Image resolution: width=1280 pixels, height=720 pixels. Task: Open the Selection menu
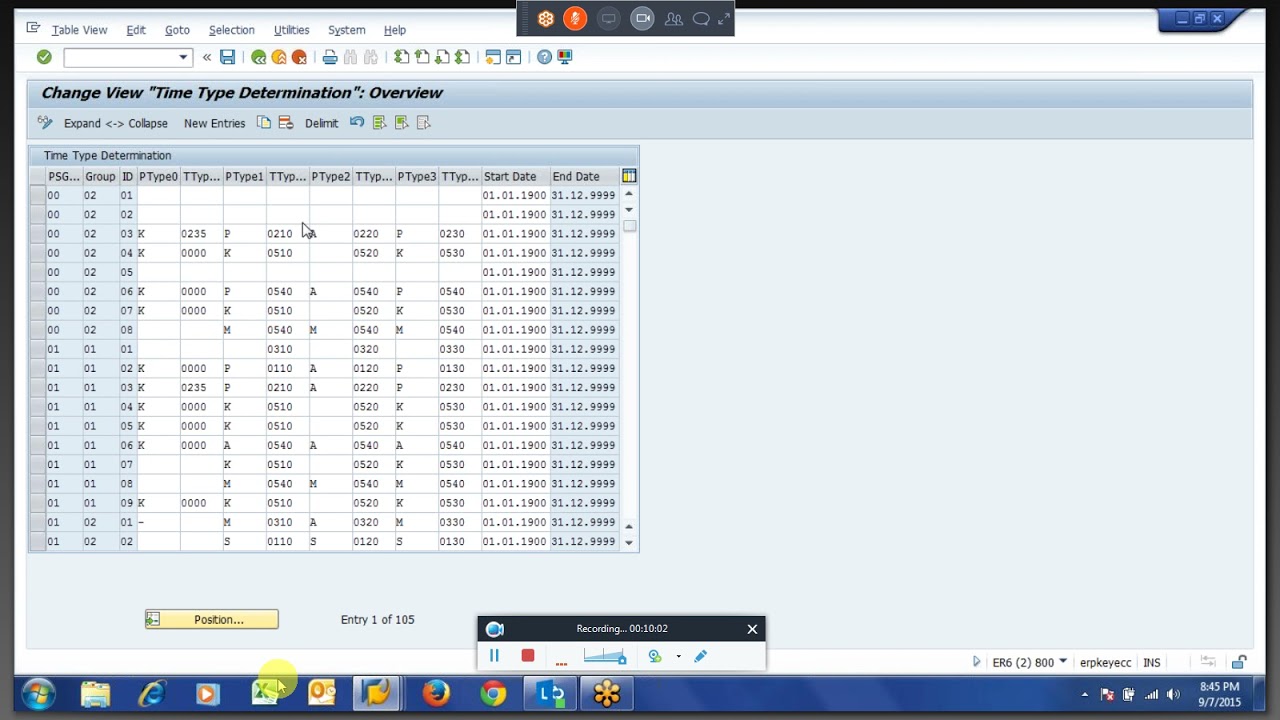pyautogui.click(x=231, y=30)
